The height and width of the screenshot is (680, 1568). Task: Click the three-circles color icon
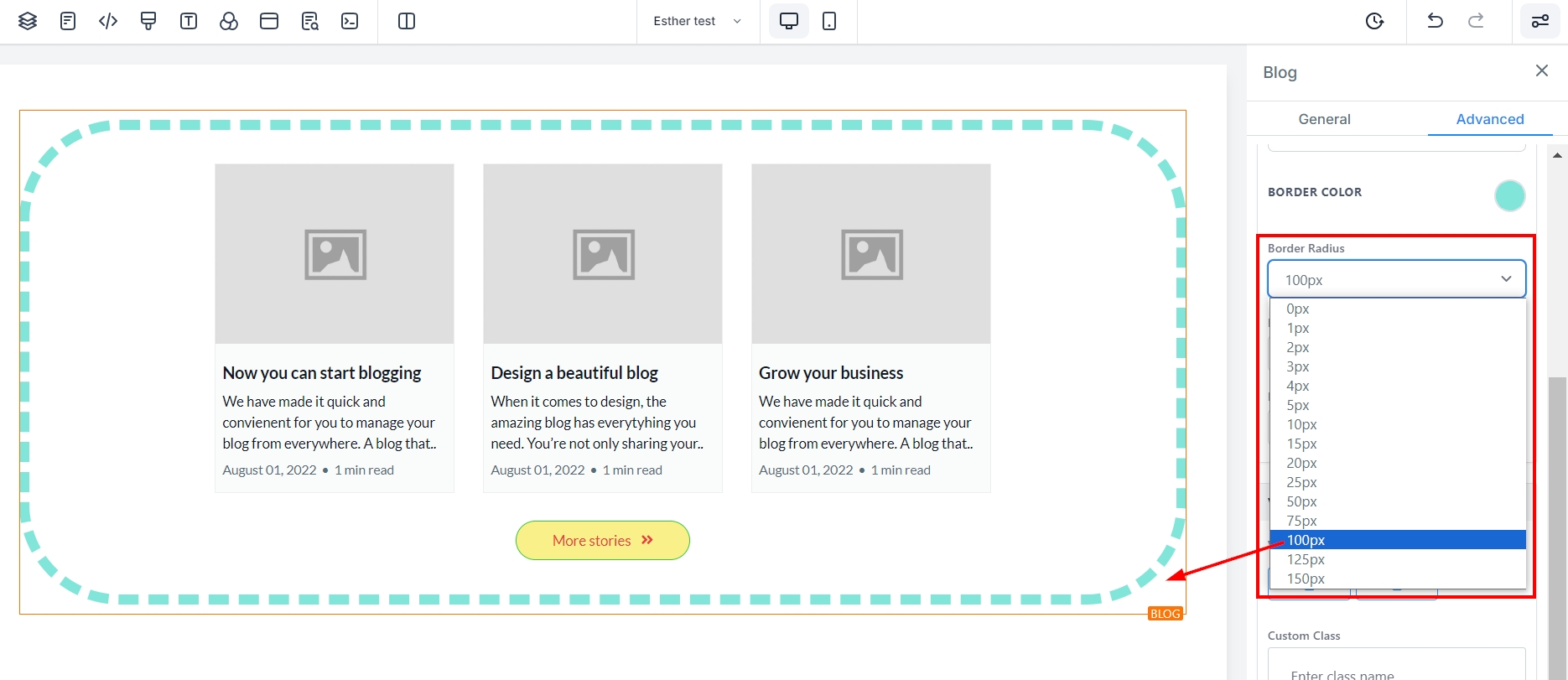[229, 21]
